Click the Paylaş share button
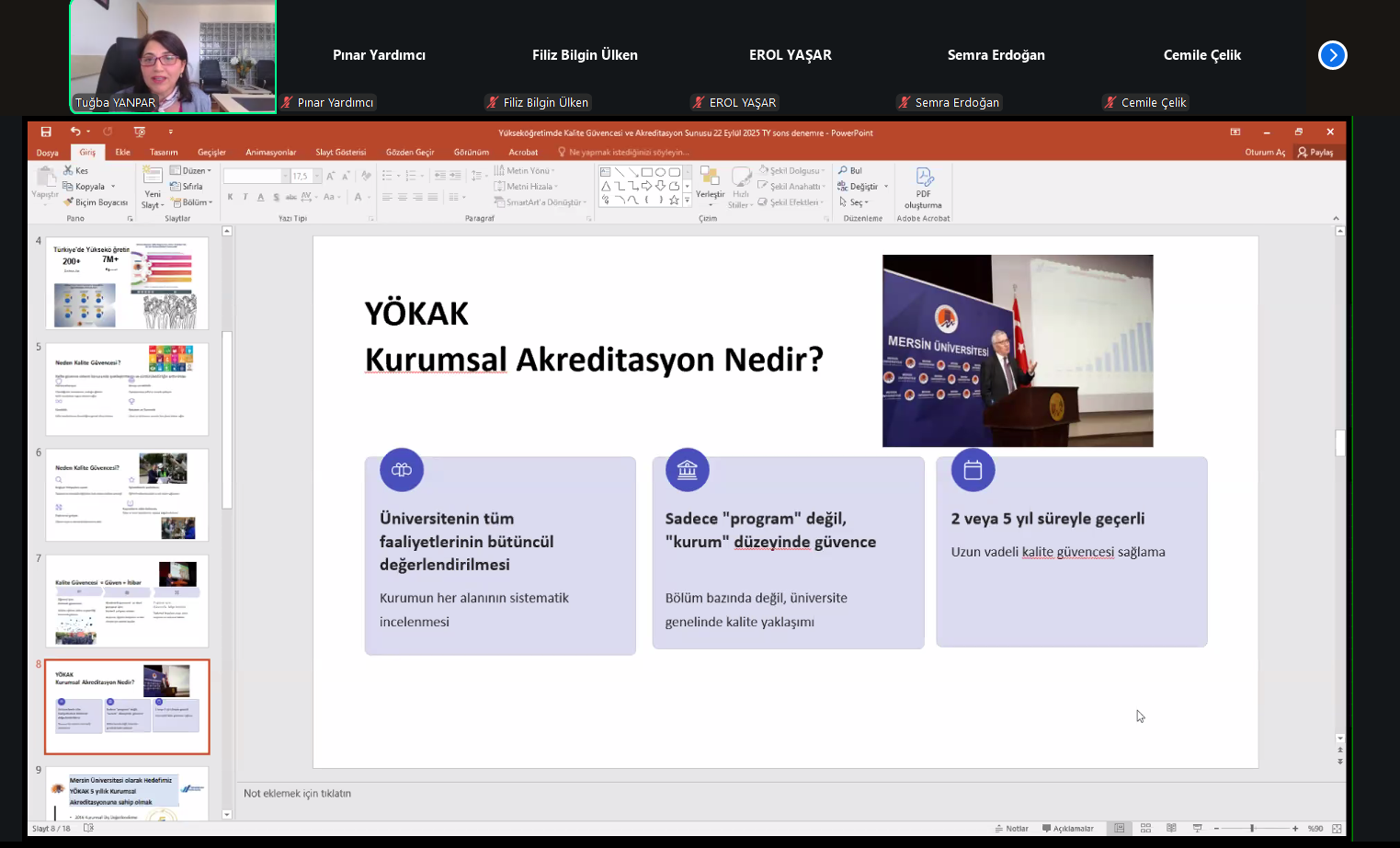1400x848 pixels. tap(1315, 153)
